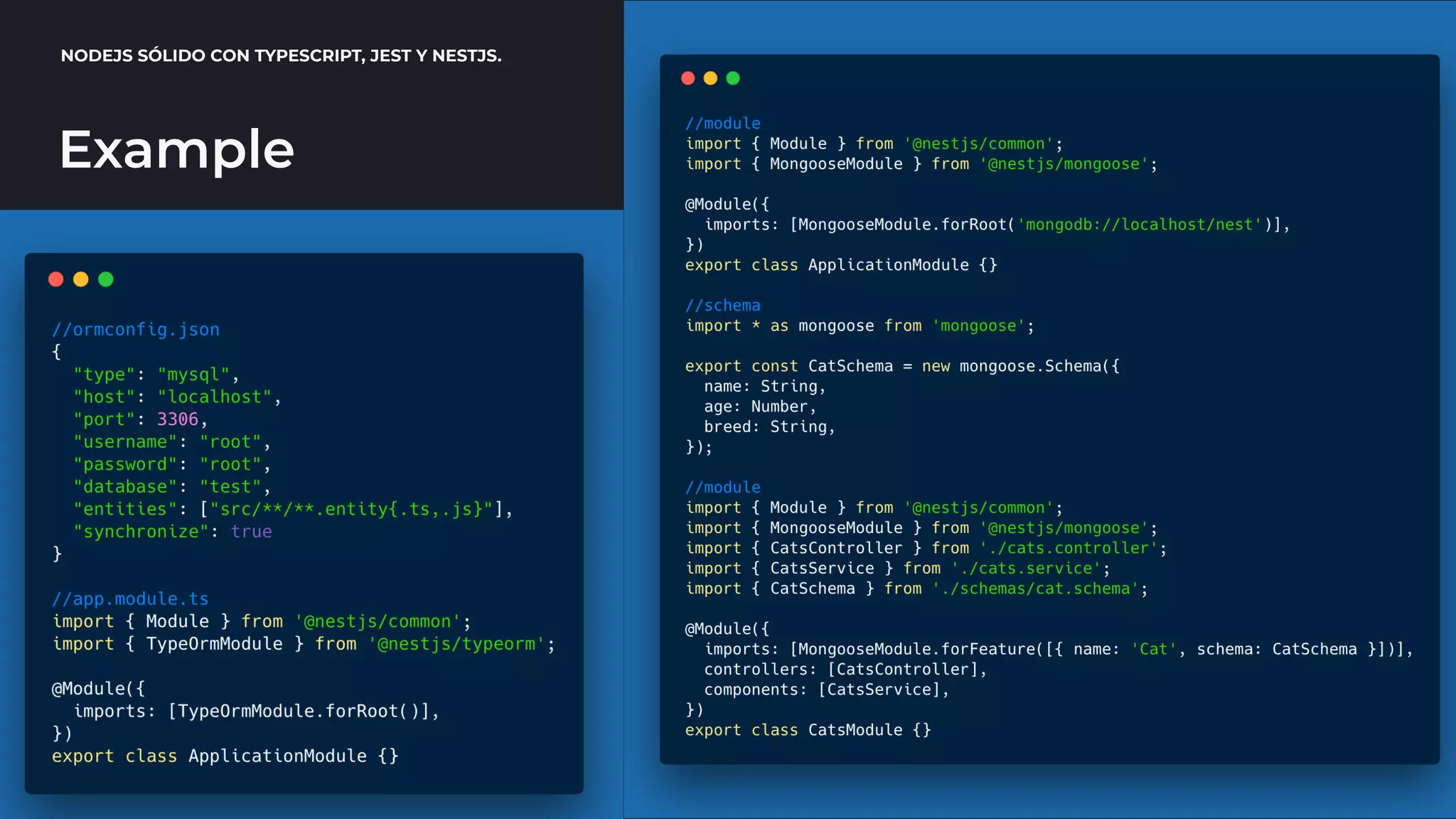Click green dot in left code window
The height and width of the screenshot is (819, 1456).
pos(106,279)
